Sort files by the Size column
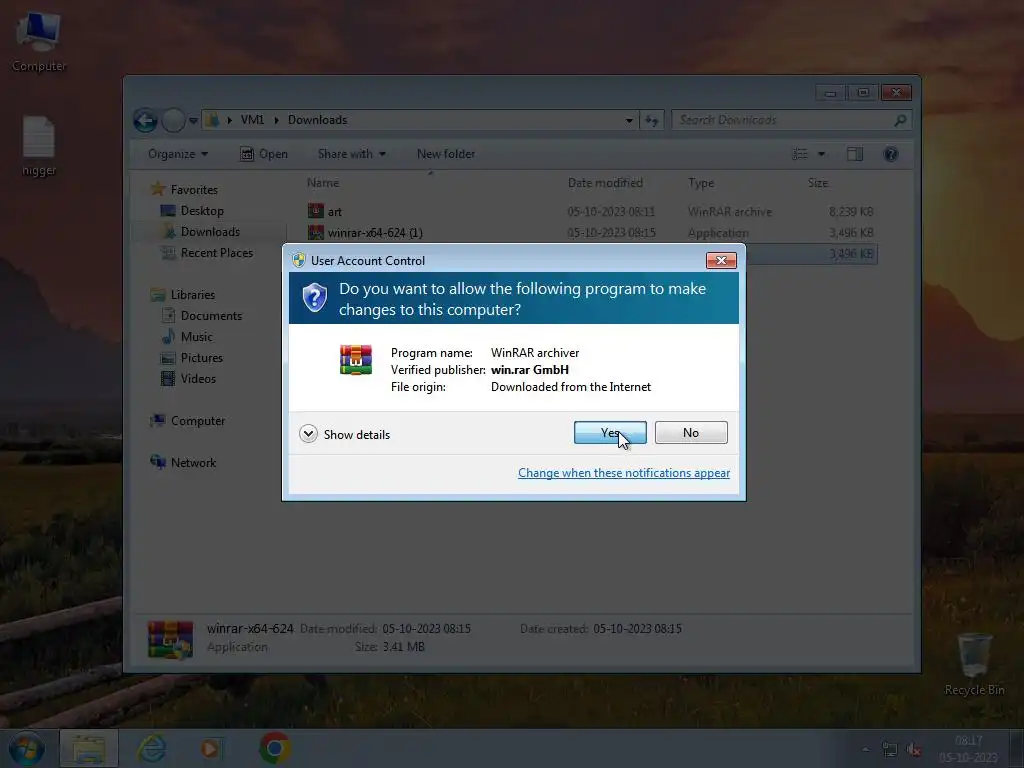This screenshot has height=768, width=1024. (x=818, y=183)
